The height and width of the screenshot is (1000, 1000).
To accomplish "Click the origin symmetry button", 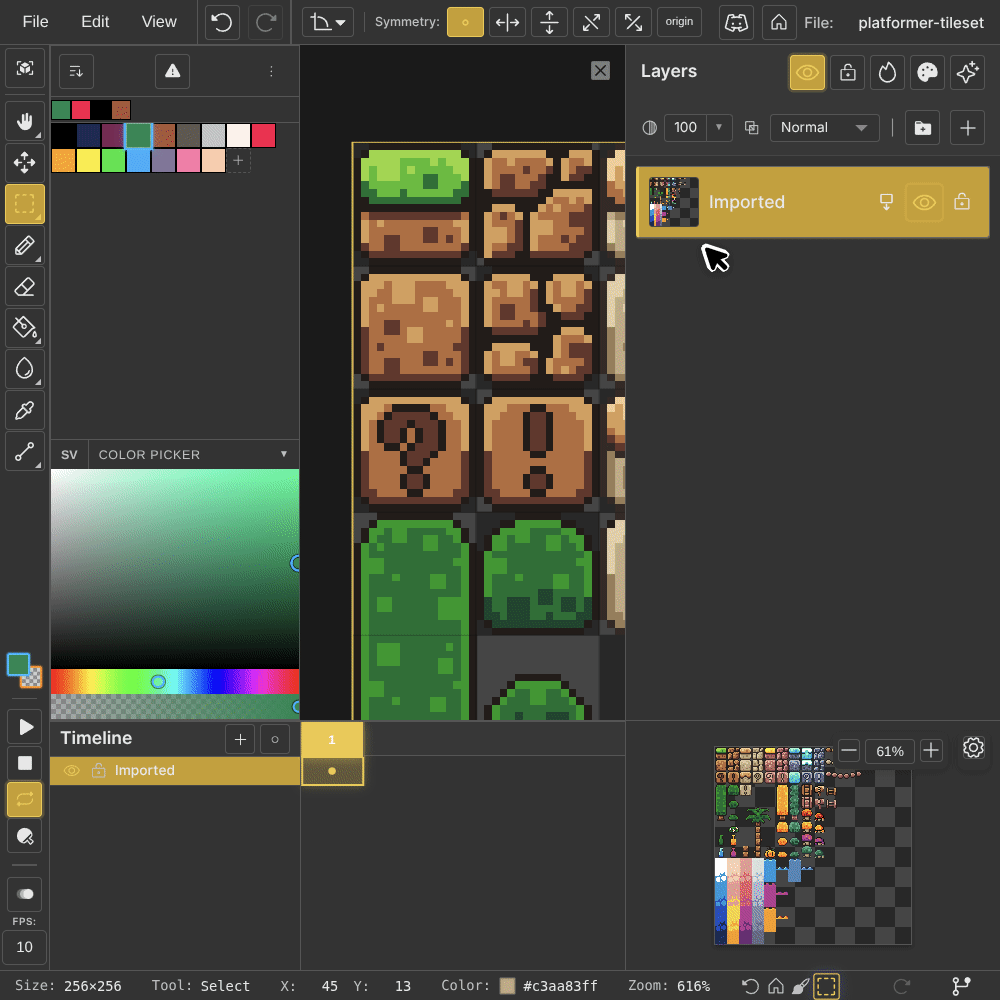I will click(x=679, y=22).
